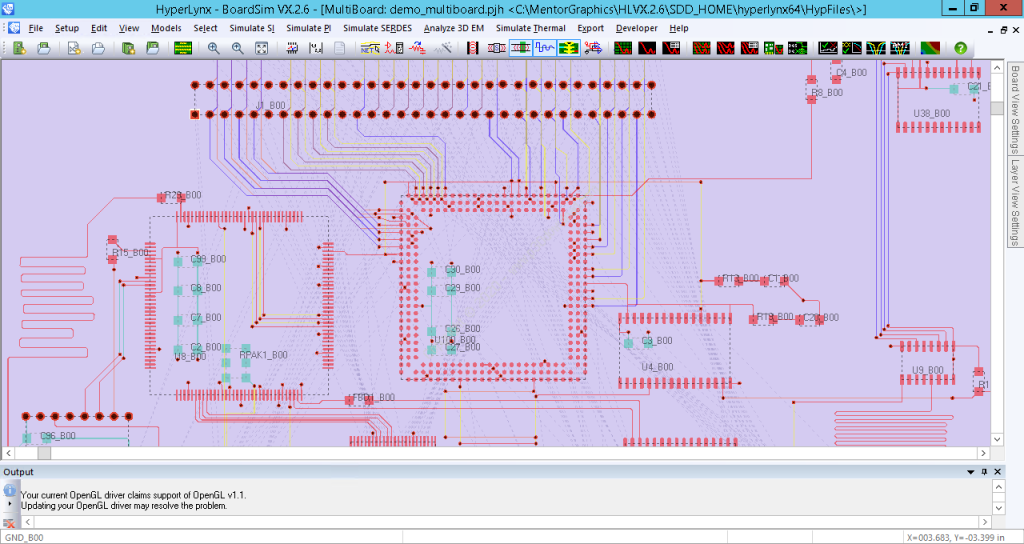
Task: Click the Zoom Out magnifier icon
Action: click(237, 48)
